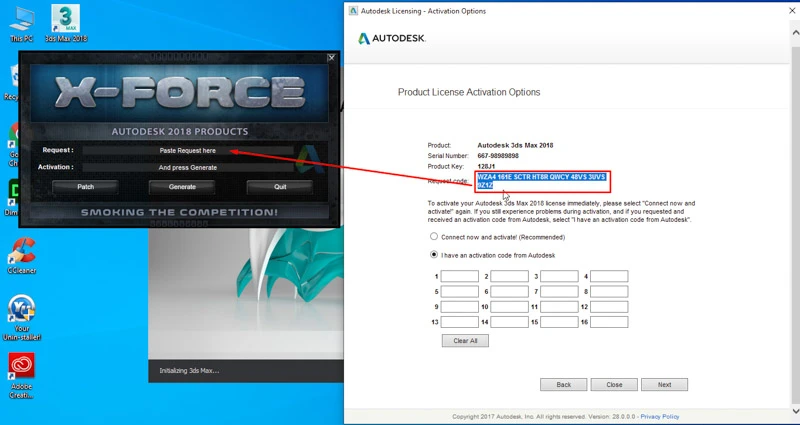
Task: Click the Initializing 3ds Max status text
Action: (189, 370)
